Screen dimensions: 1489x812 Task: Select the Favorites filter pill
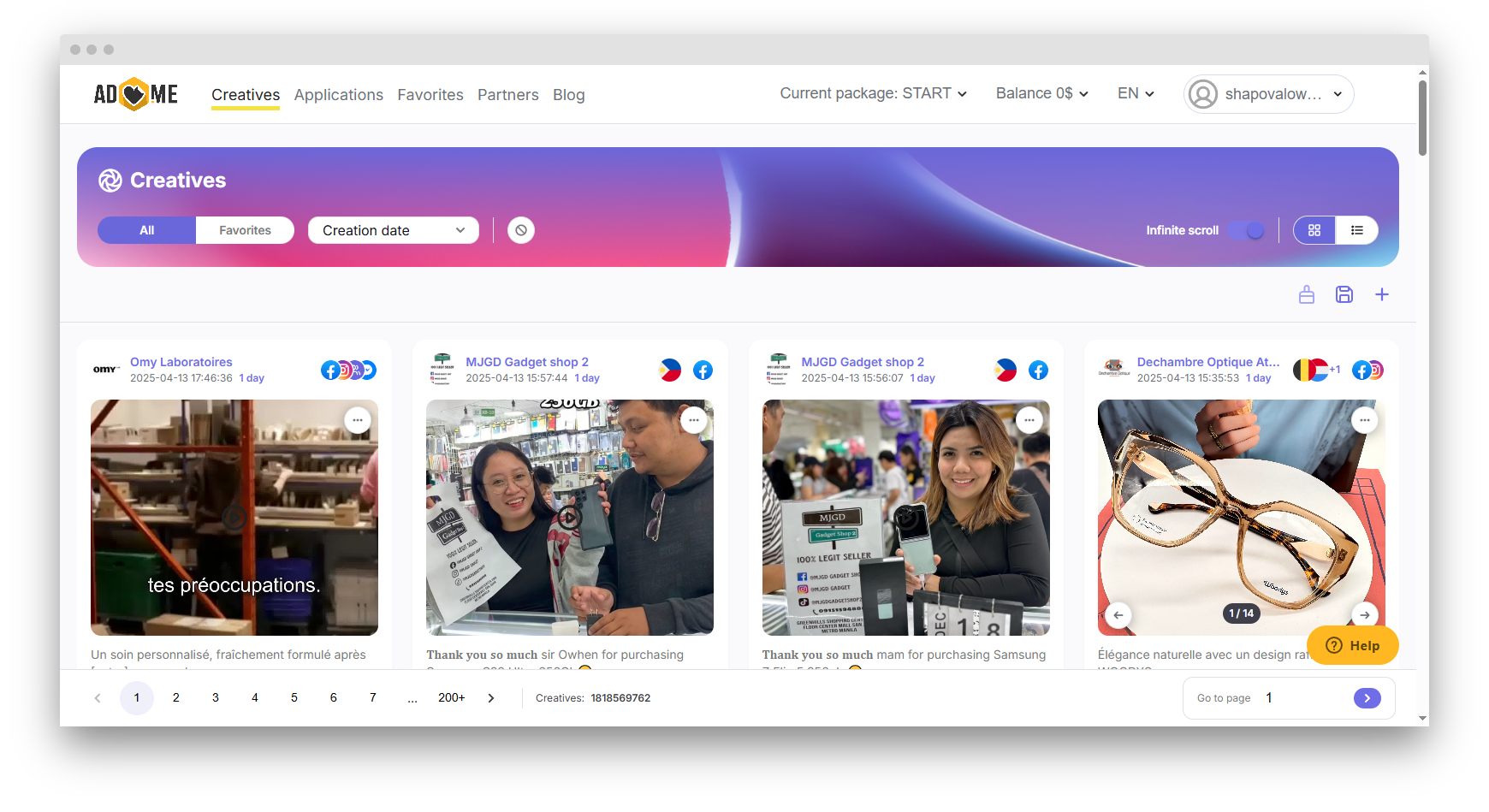pyautogui.click(x=245, y=230)
